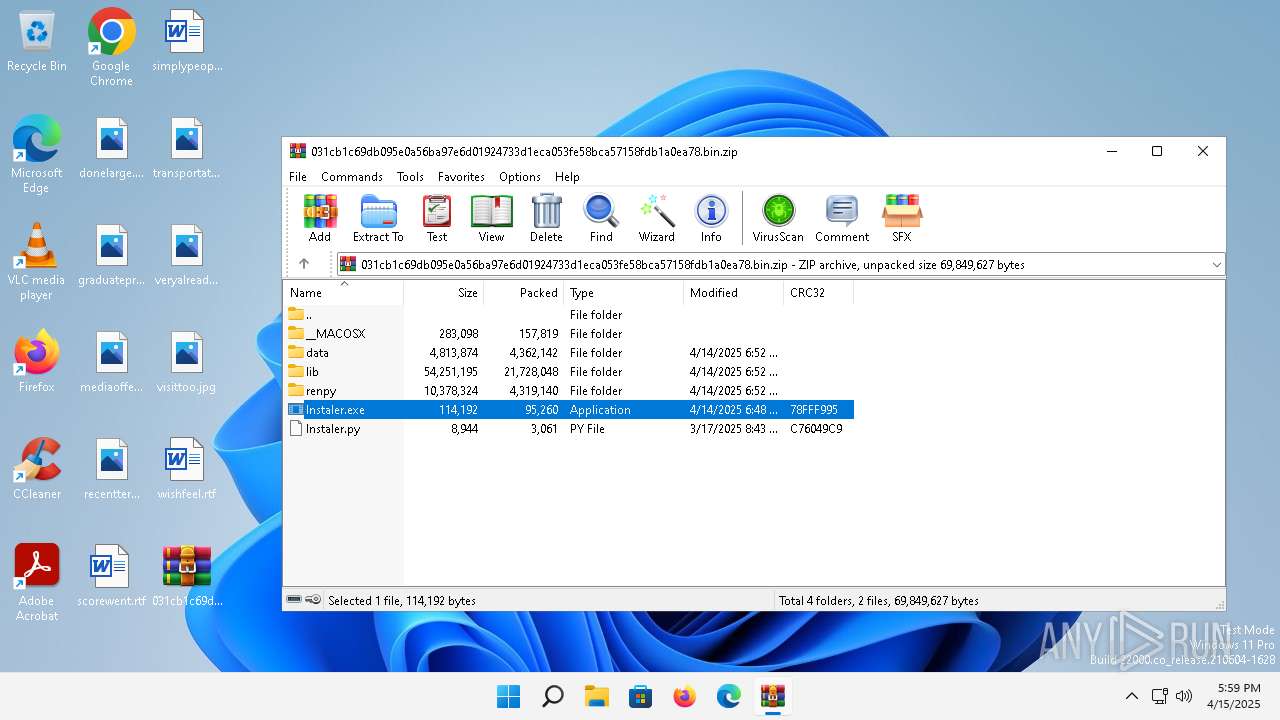The width and height of the screenshot is (1280, 720).
Task: Open Adobe Acrobat desktop shortcut
Action: [x=37, y=583]
